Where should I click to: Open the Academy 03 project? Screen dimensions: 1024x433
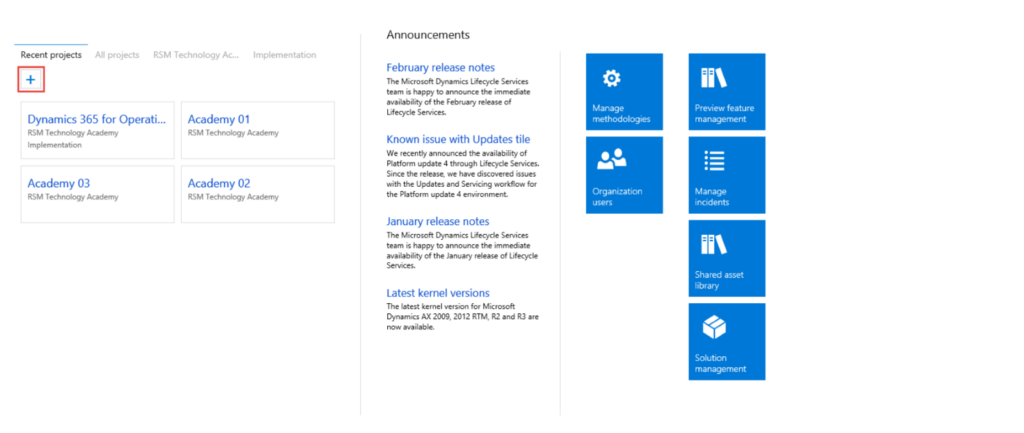click(x=97, y=194)
